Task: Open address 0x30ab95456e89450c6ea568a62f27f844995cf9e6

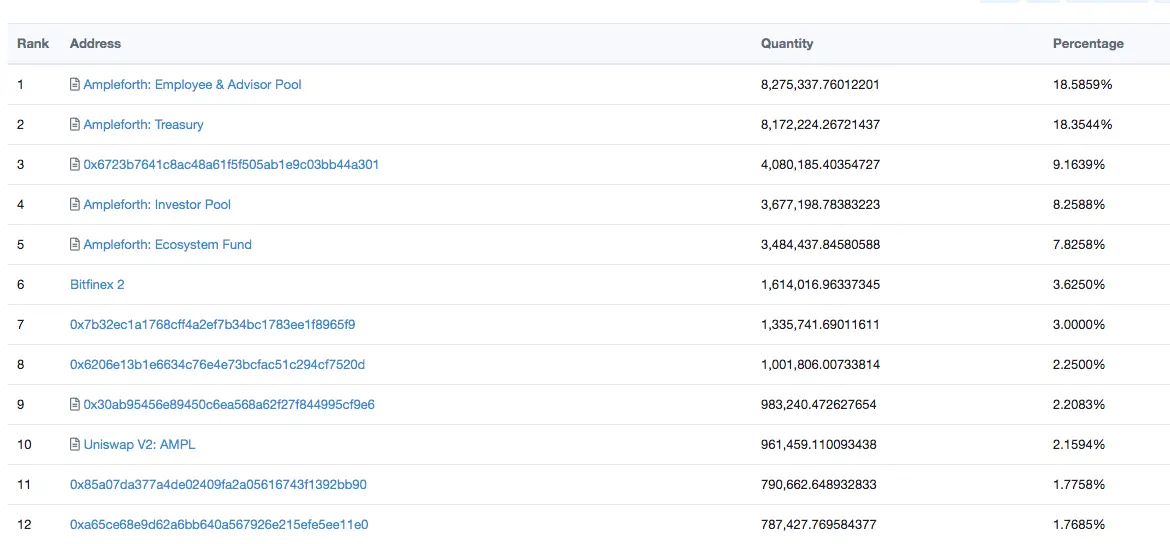Action: click(229, 404)
